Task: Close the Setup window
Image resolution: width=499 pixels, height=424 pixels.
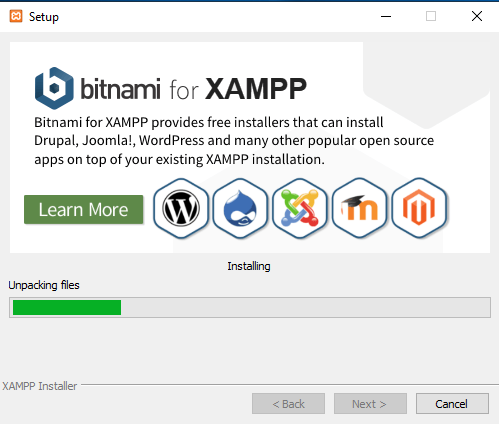Action: pyautogui.click(x=477, y=16)
